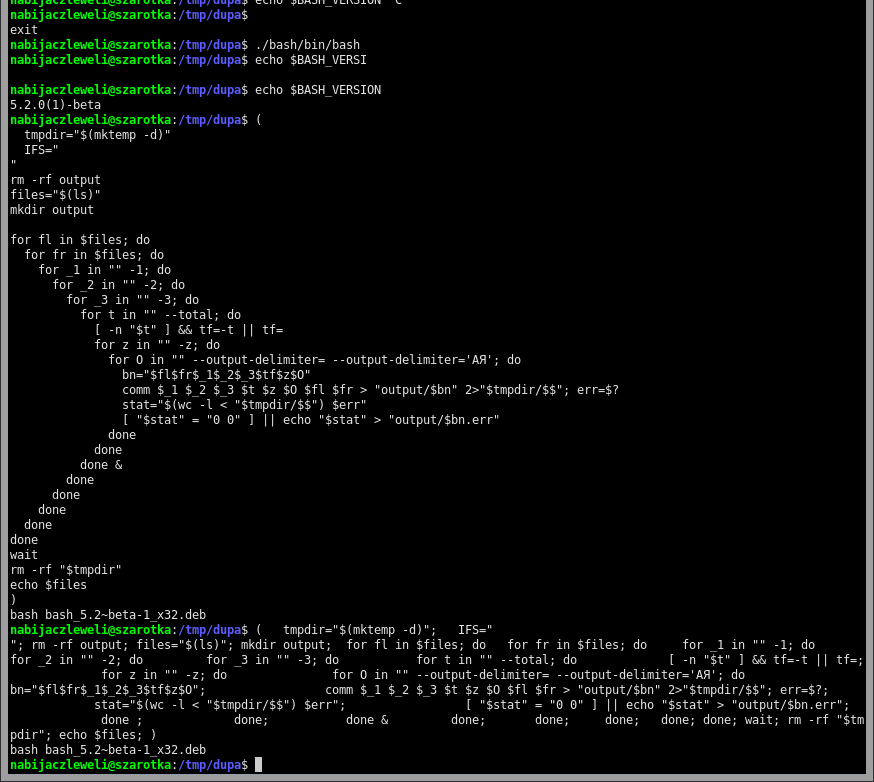Click the standalone "wait" line
This screenshot has height=782, width=874.
24,555
